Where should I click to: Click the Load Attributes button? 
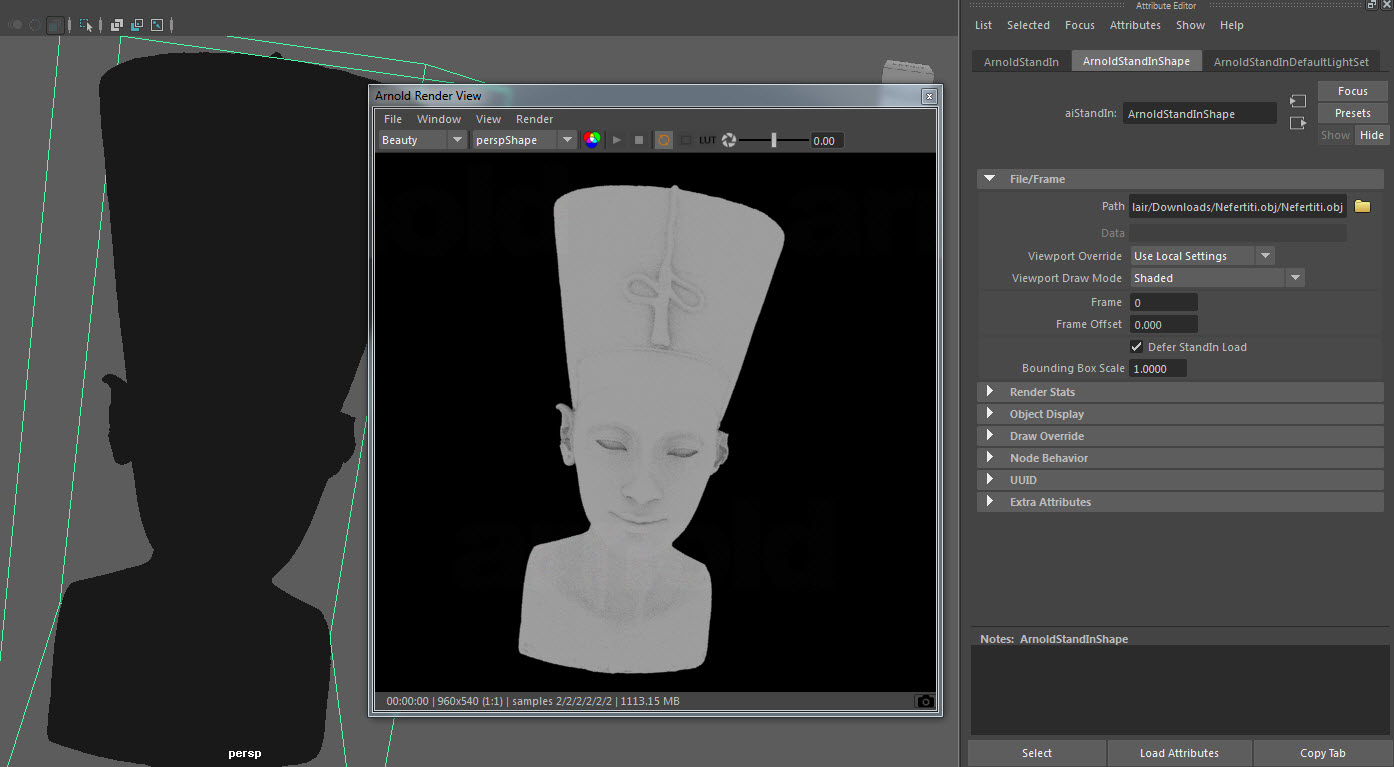[1179, 753]
